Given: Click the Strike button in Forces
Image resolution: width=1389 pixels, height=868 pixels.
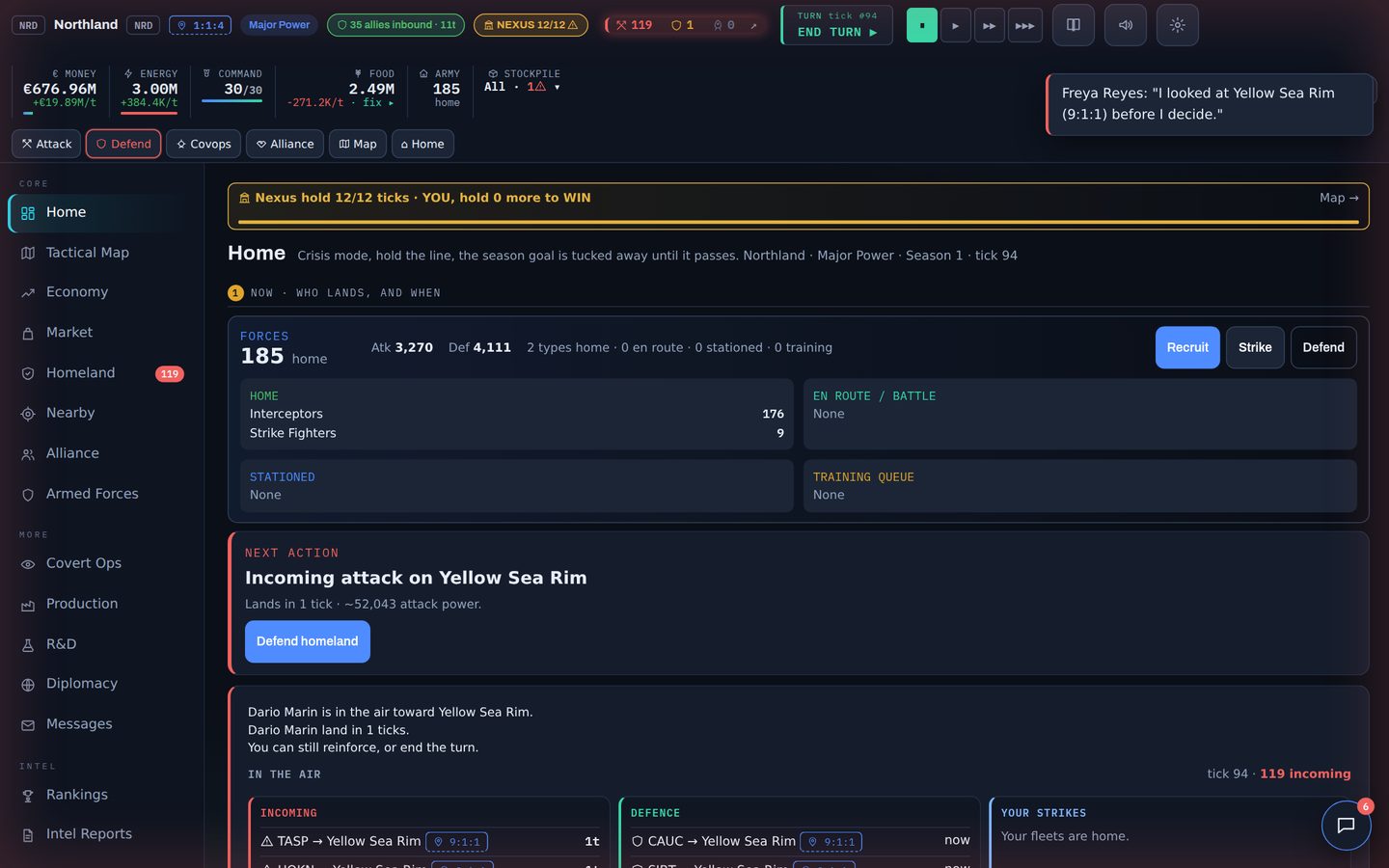Looking at the screenshot, I should coord(1255,347).
